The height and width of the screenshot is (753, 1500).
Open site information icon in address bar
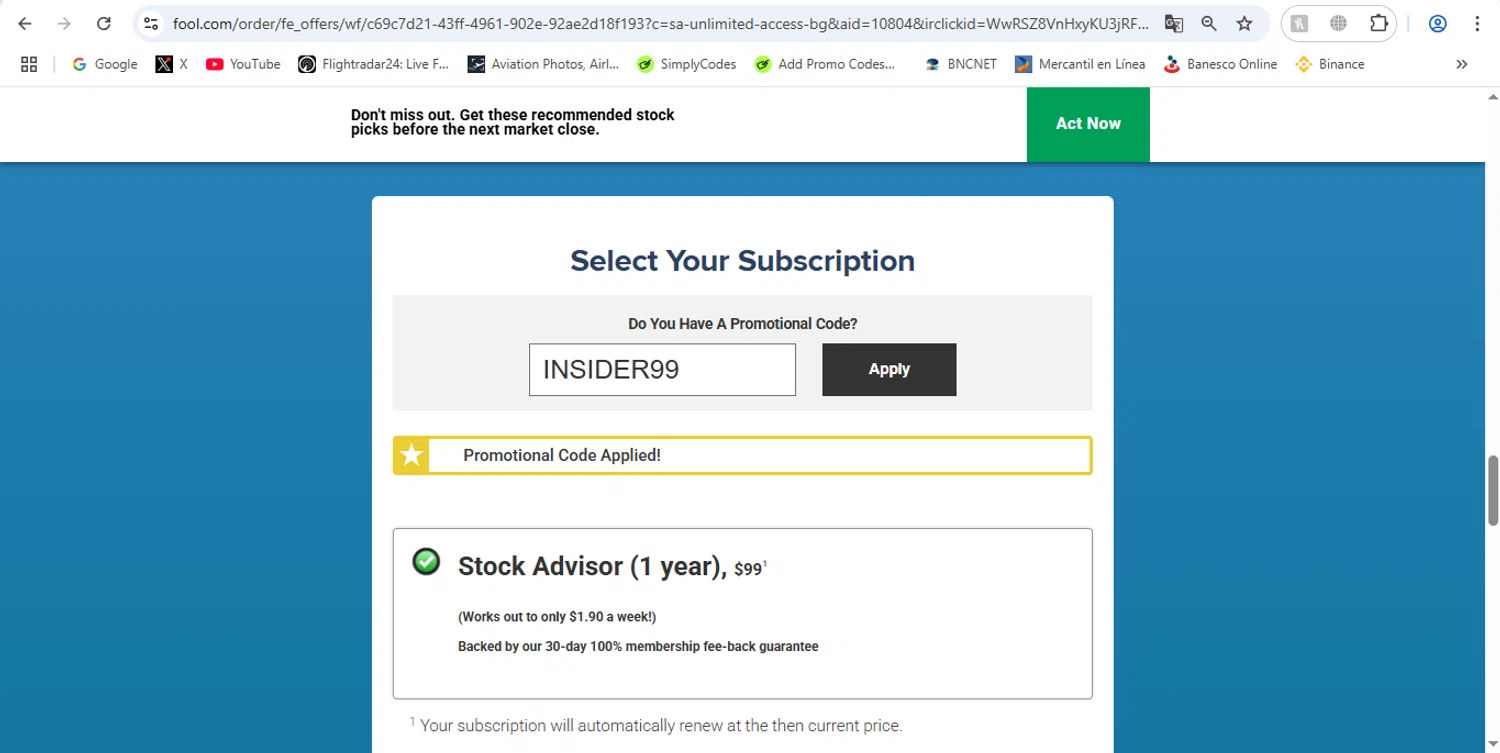pyautogui.click(x=151, y=24)
